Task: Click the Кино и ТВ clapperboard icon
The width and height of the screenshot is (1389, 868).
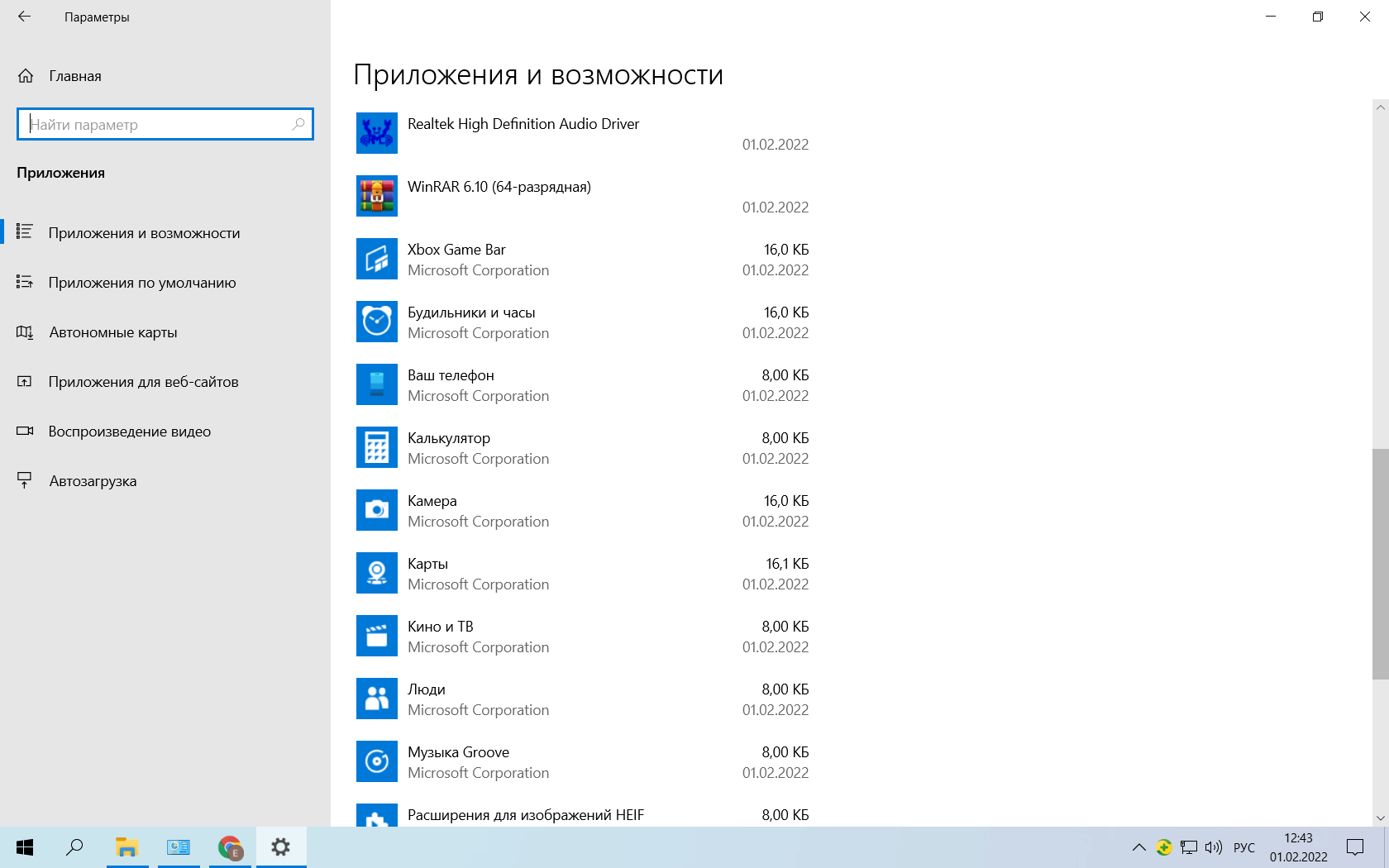Action: tap(376, 636)
